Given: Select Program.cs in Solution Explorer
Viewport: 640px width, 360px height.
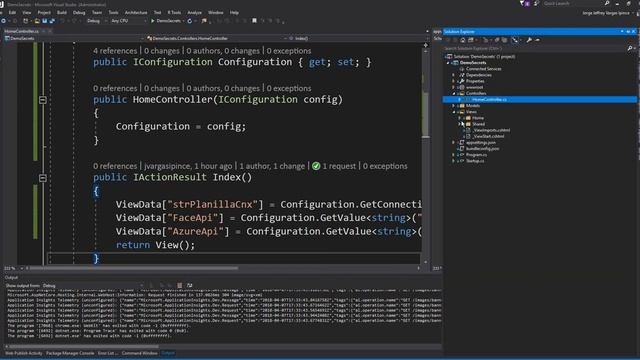Looking at the screenshot, I should pos(476,155).
